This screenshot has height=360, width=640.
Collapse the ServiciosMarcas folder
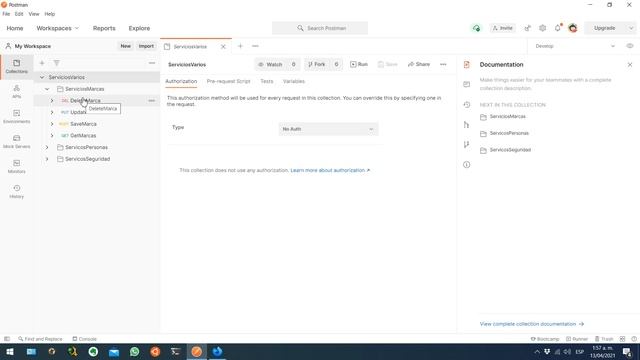(x=47, y=89)
